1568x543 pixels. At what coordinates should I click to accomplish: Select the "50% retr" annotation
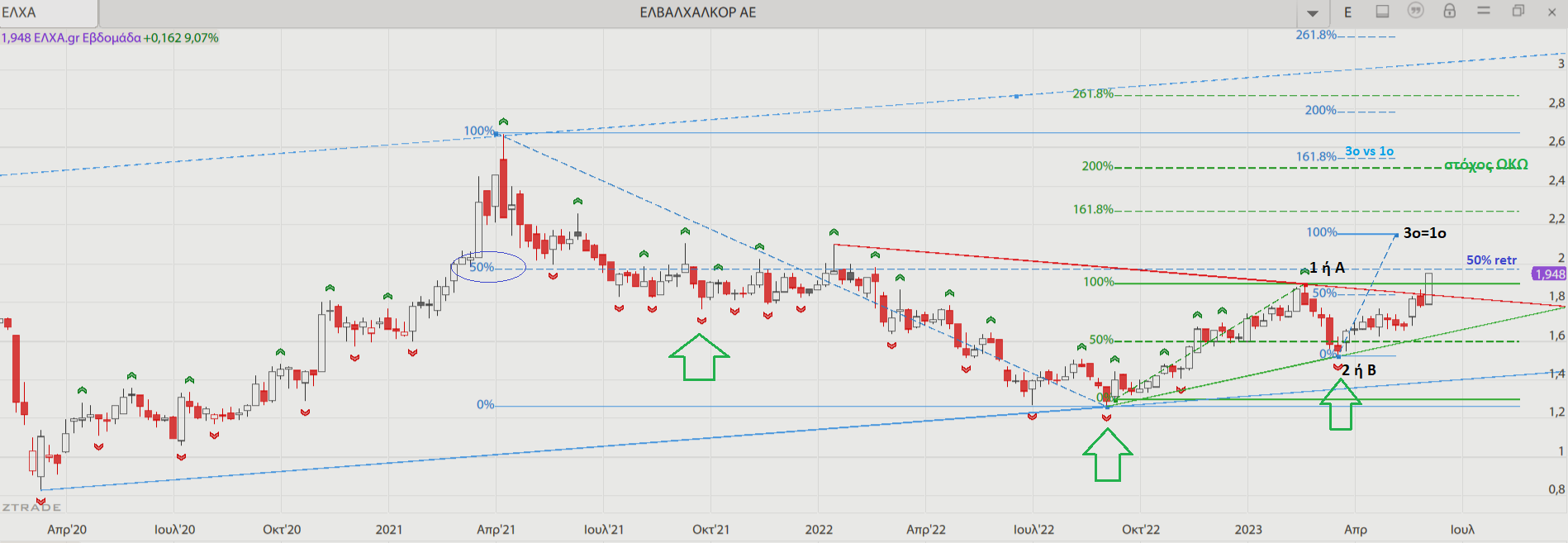pyautogui.click(x=1492, y=260)
